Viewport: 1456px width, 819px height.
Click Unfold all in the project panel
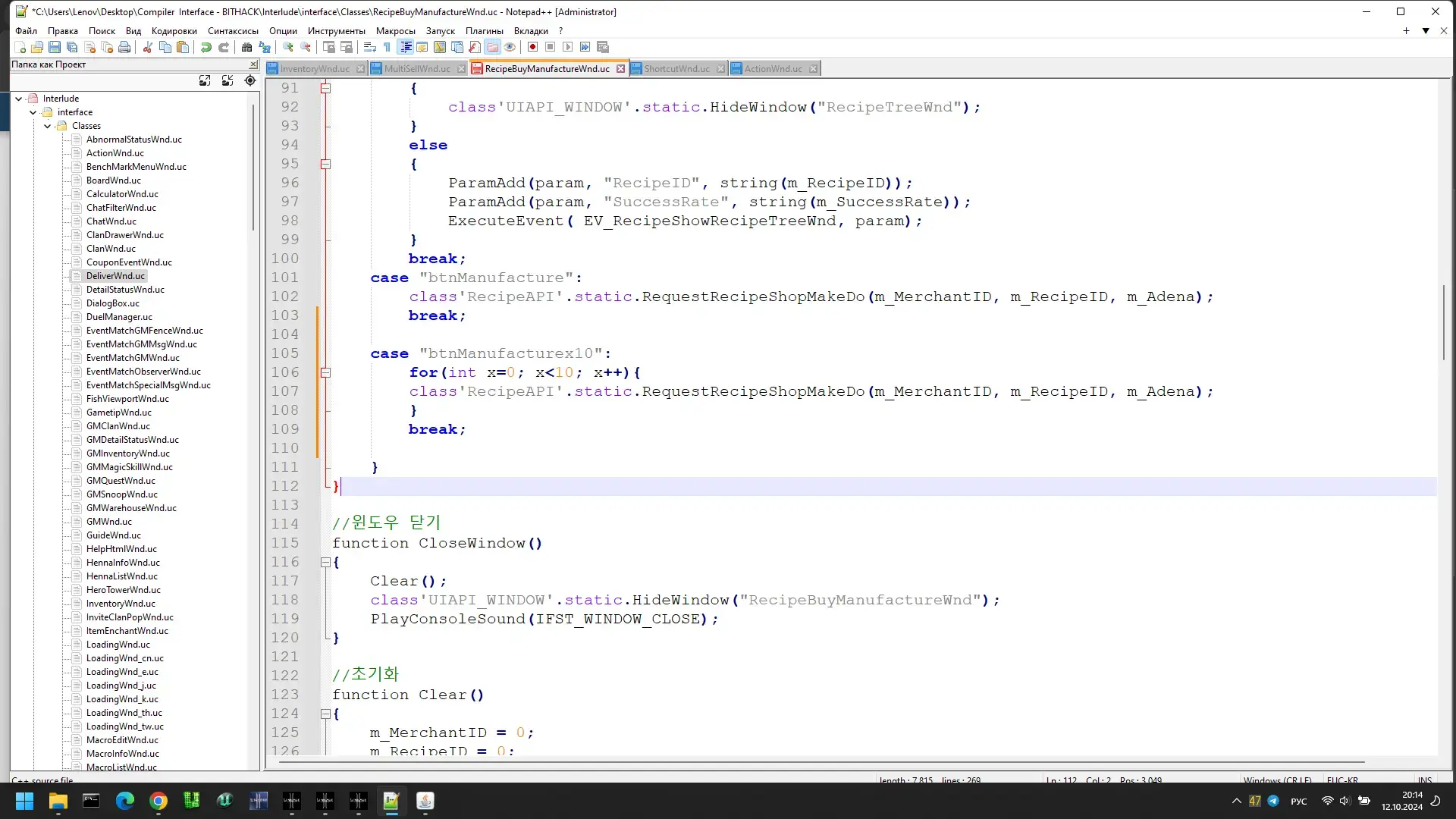pyautogui.click(x=205, y=80)
